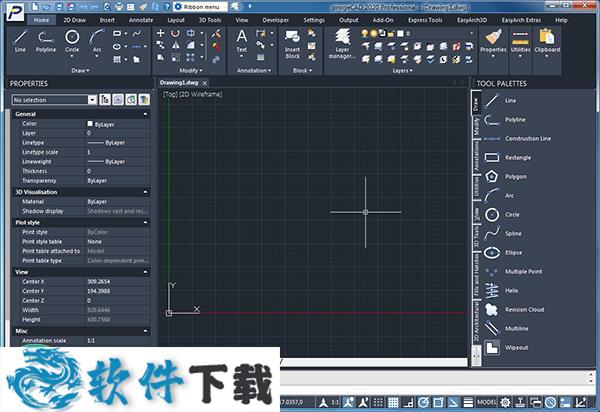
Task: Switch to the 3D Tools ribbon tab
Action: point(210,20)
